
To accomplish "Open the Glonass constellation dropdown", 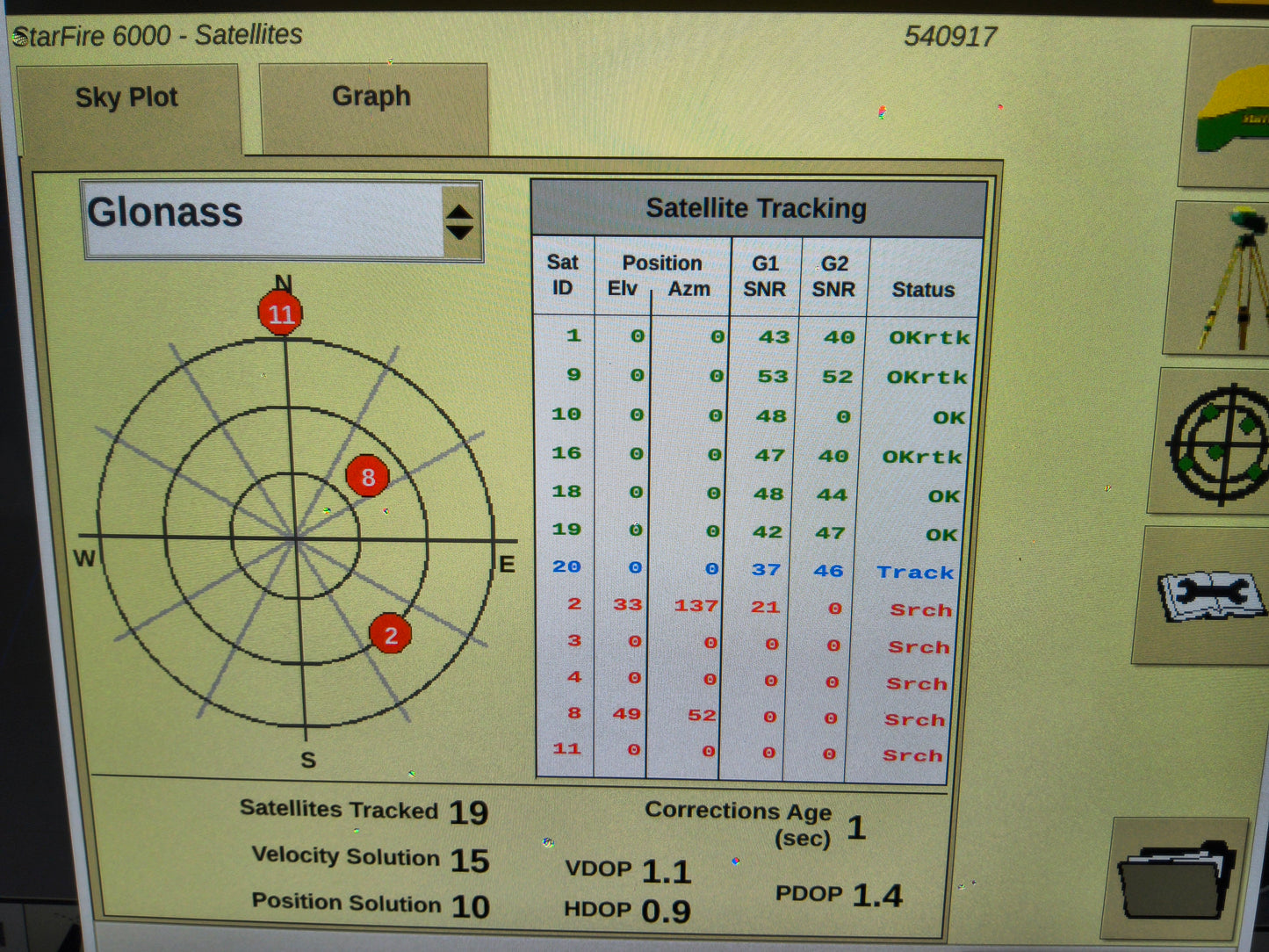I will [283, 220].
